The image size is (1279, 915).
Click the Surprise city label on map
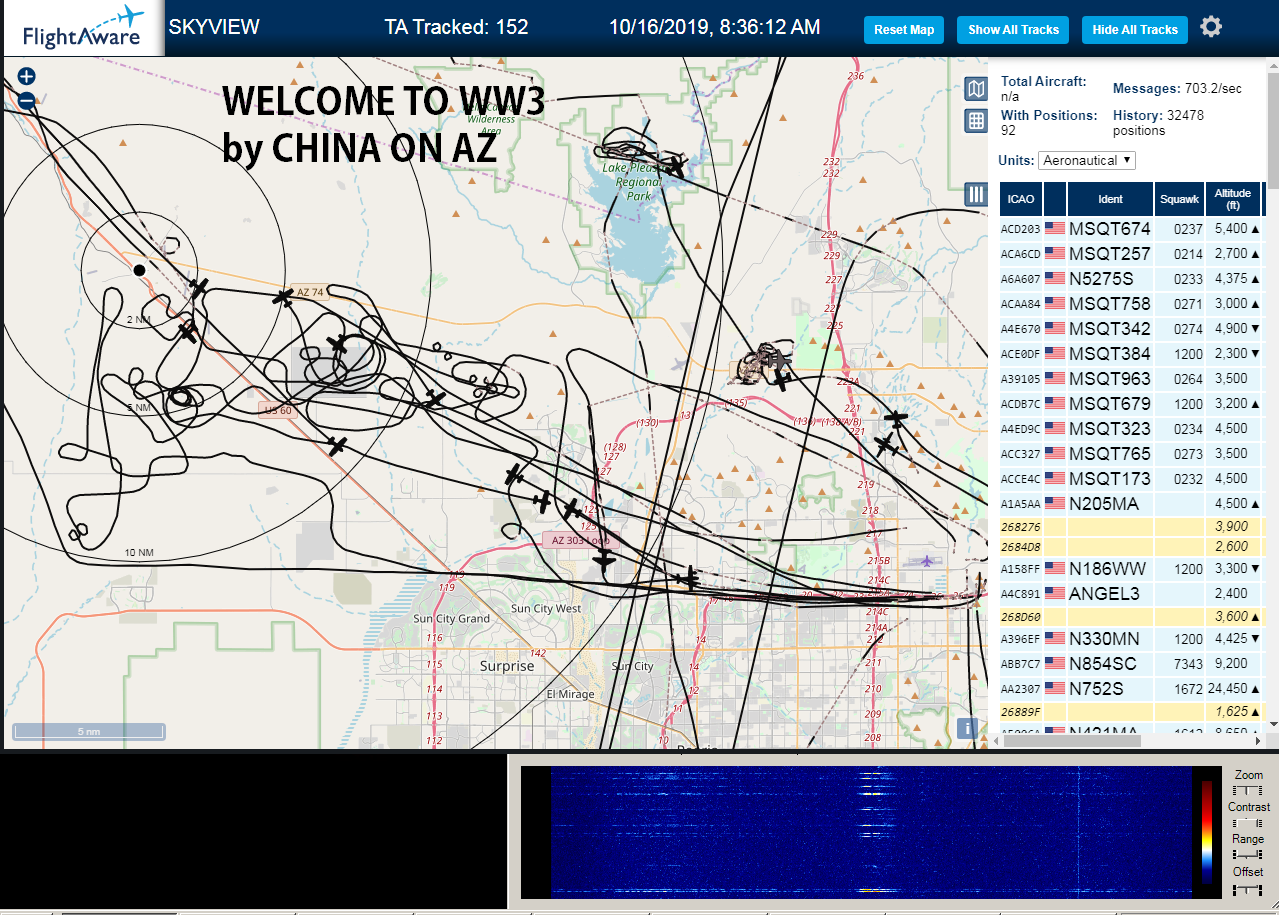507,666
